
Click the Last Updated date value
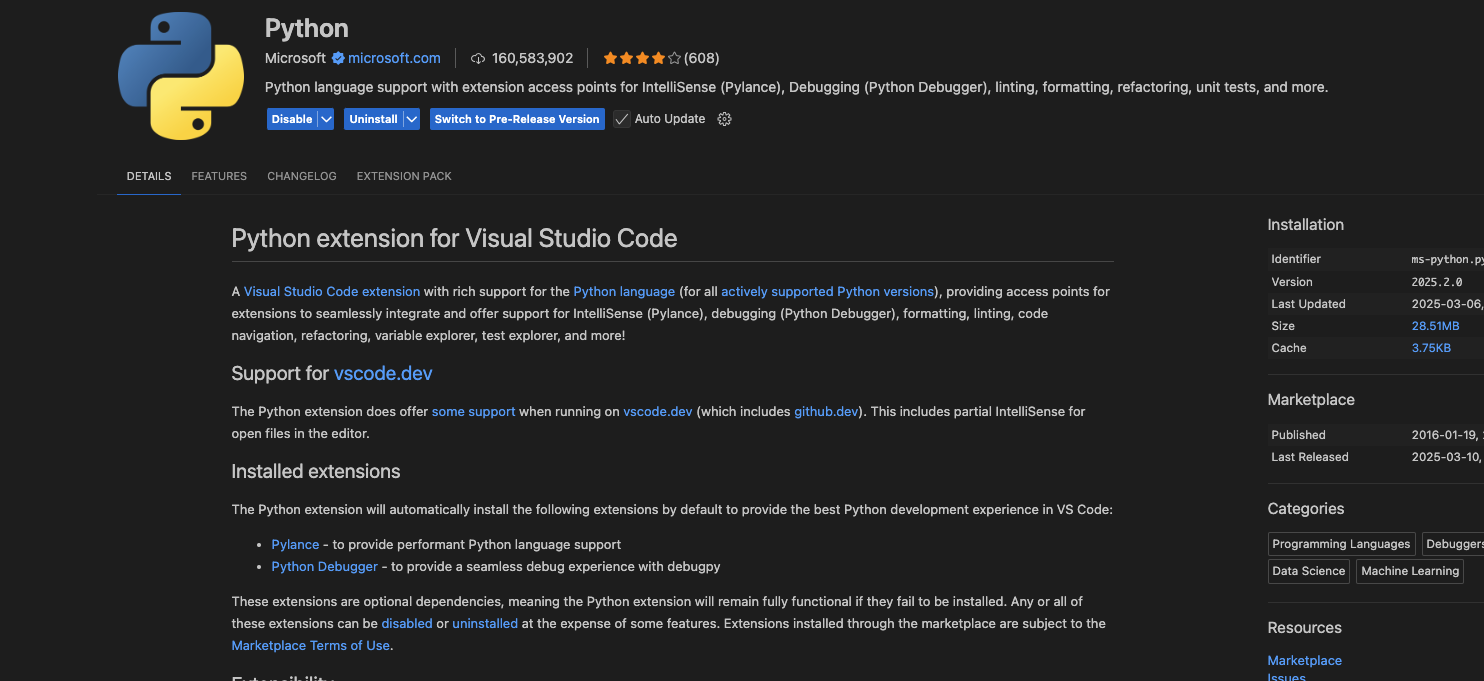tap(1447, 304)
